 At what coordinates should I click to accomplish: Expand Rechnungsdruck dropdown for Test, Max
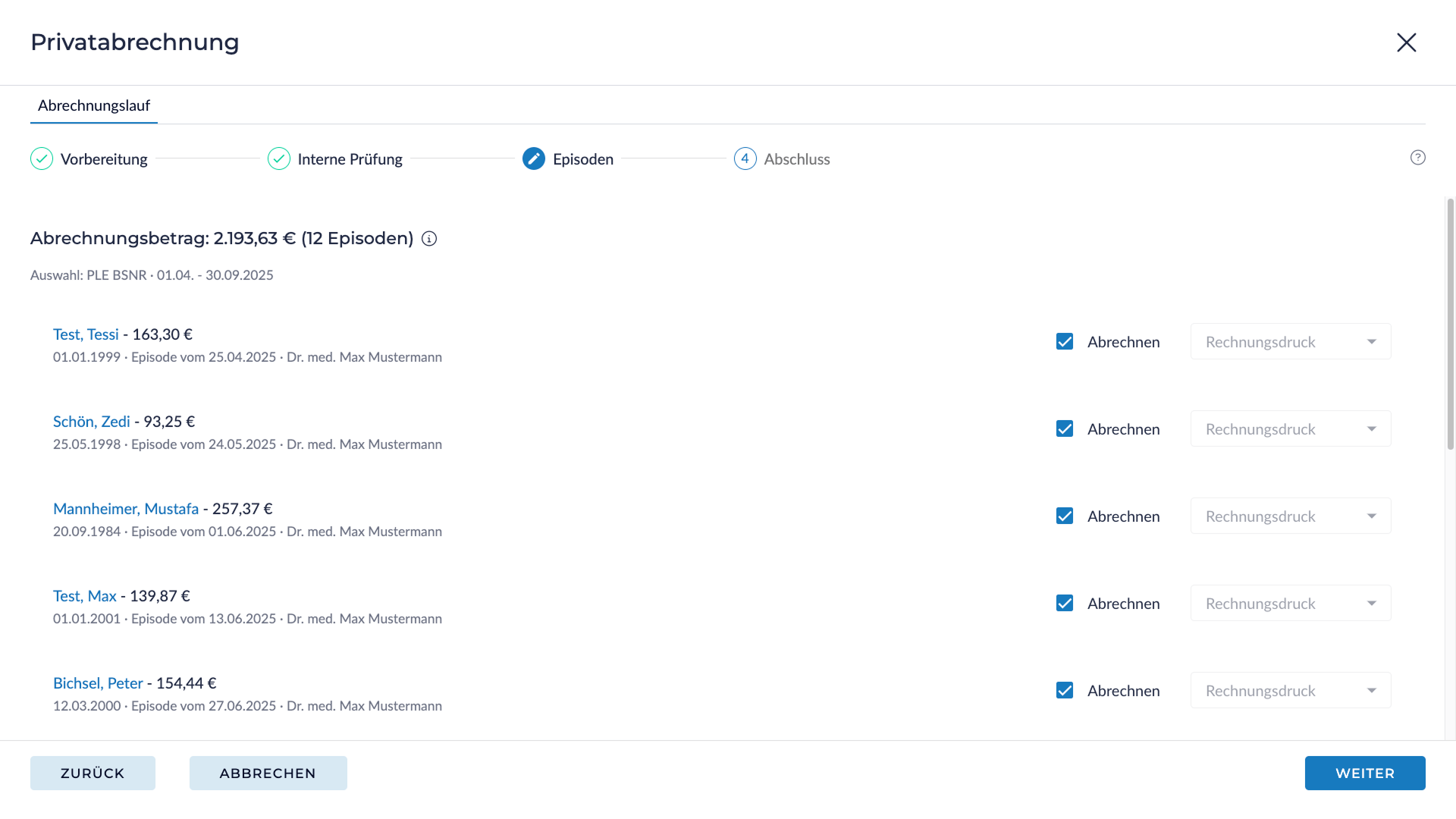[1290, 603]
